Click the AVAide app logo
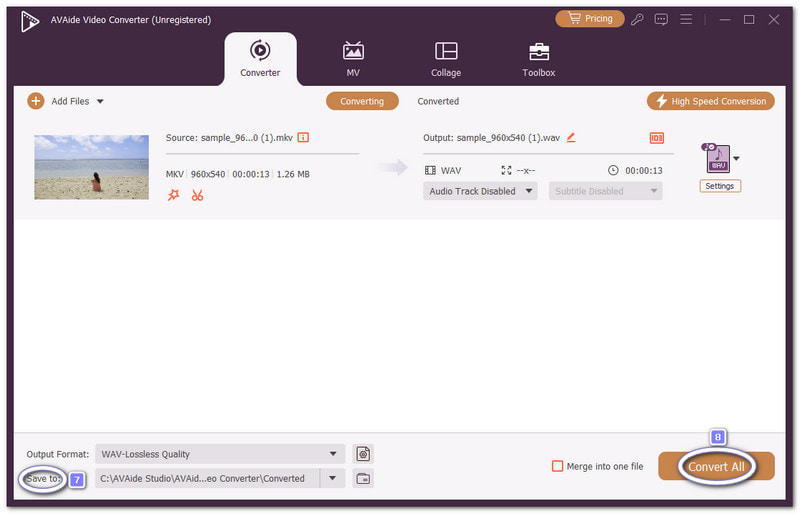800x514 pixels. coord(30,21)
